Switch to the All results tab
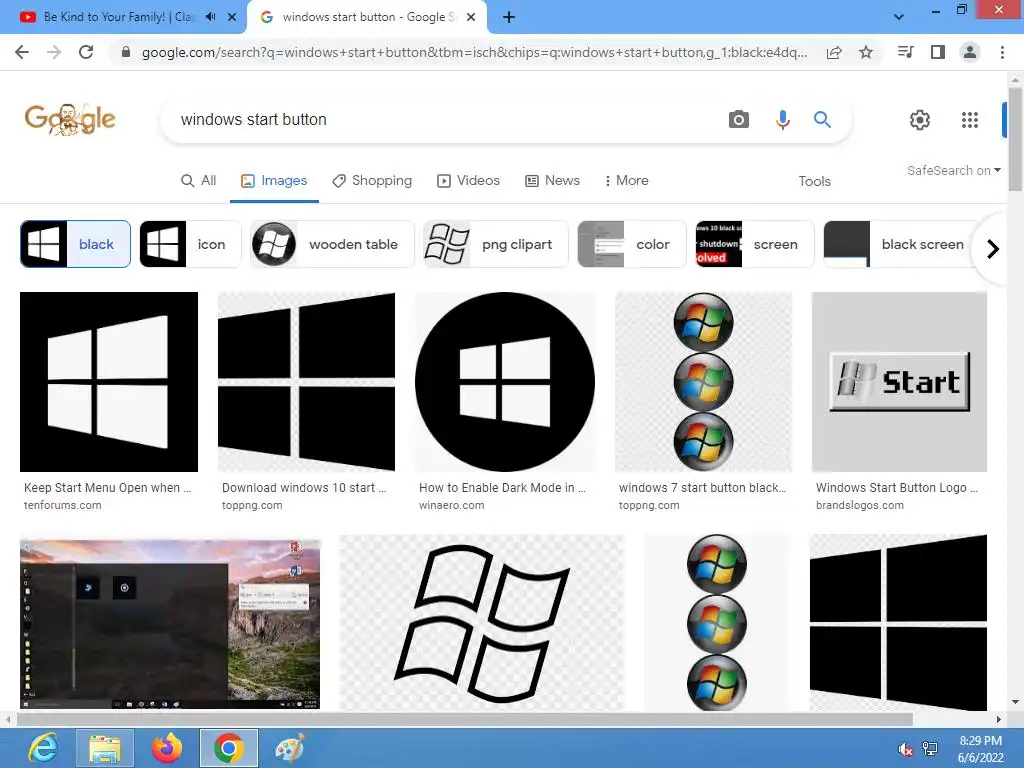 click(x=199, y=180)
